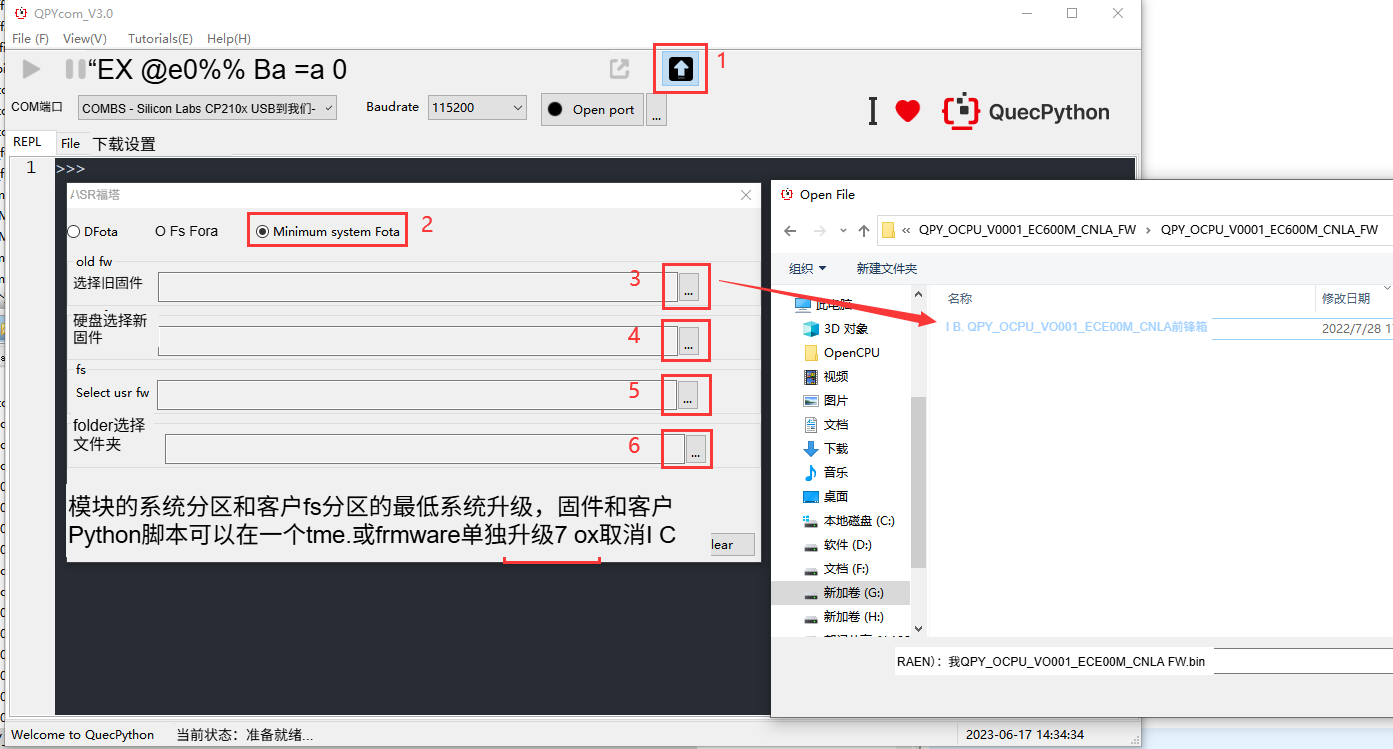Viewport: 1393px width, 749px height.
Task: Select file QPY_OCPU_VO001_ECE00M_CNLA in list
Action: (1076, 327)
